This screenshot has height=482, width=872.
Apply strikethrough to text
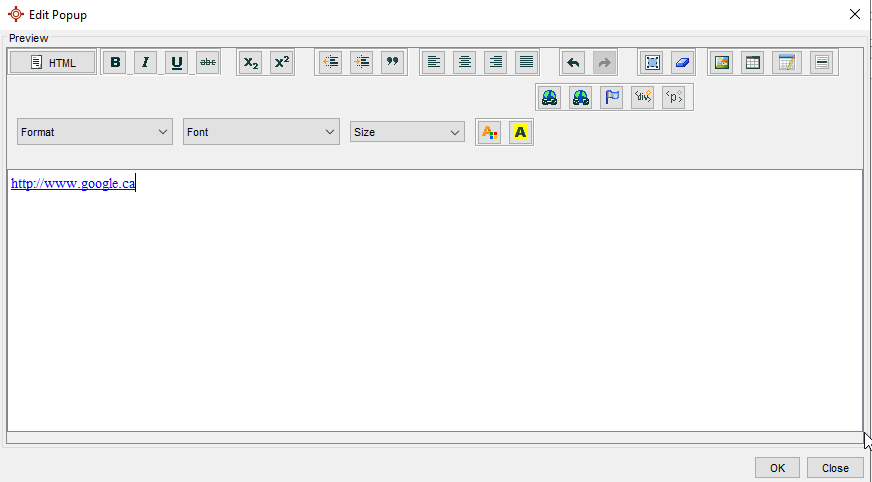pos(208,63)
